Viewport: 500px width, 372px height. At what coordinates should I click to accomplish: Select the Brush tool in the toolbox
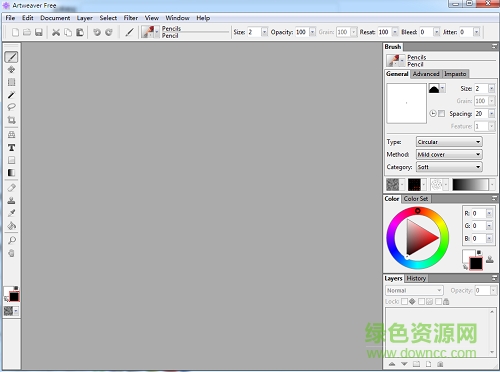tap(11, 57)
